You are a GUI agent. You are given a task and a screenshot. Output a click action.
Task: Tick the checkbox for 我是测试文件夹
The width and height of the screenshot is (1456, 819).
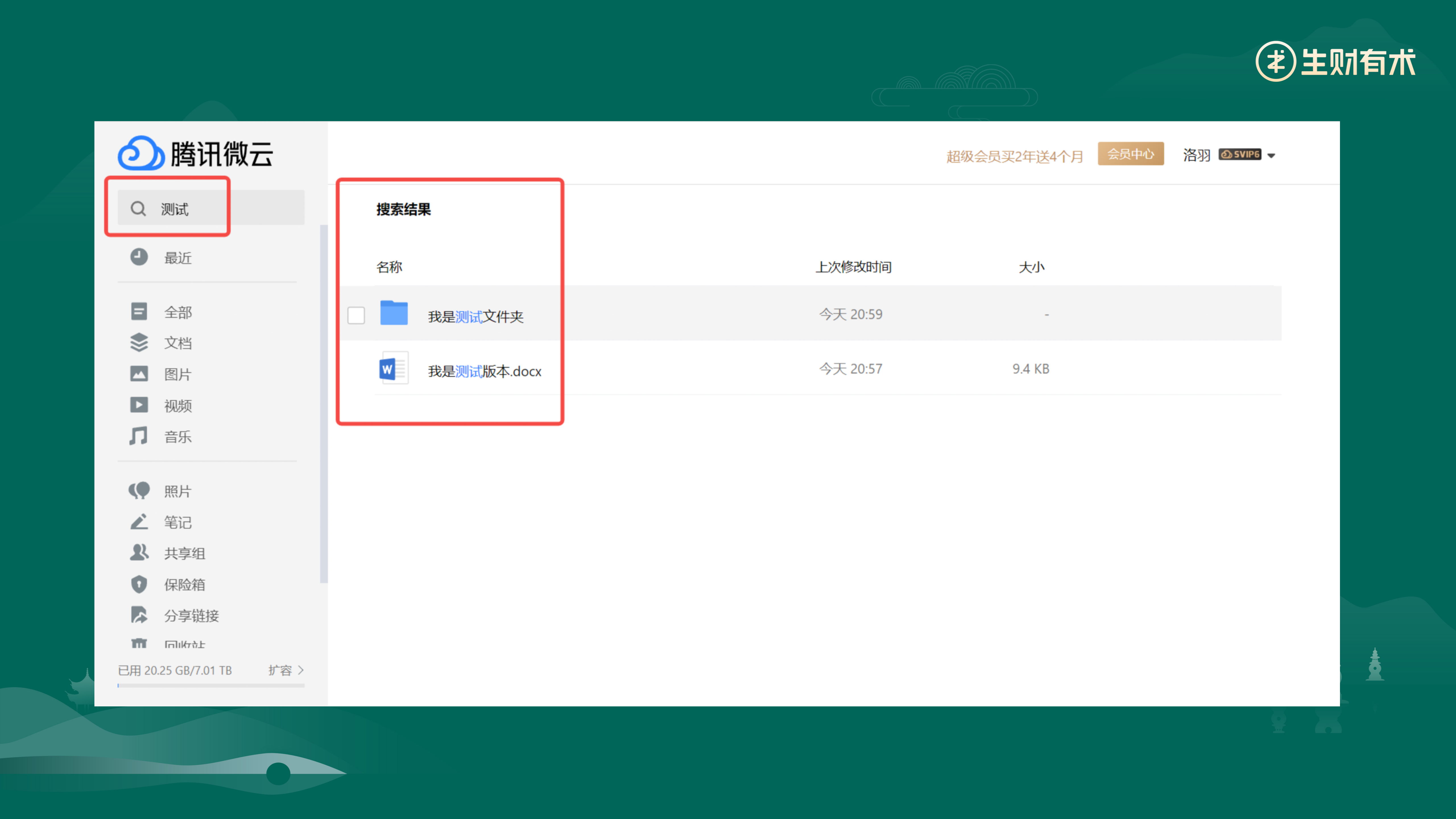356,315
